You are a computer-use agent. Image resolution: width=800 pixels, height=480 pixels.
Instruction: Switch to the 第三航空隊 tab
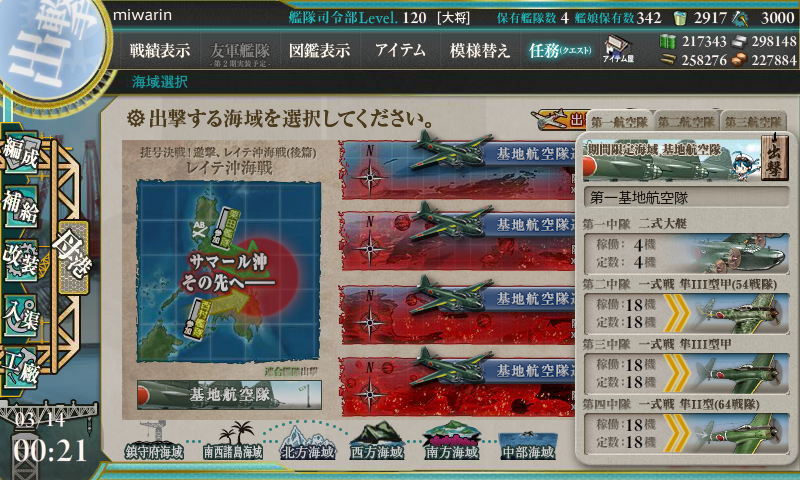[754, 122]
